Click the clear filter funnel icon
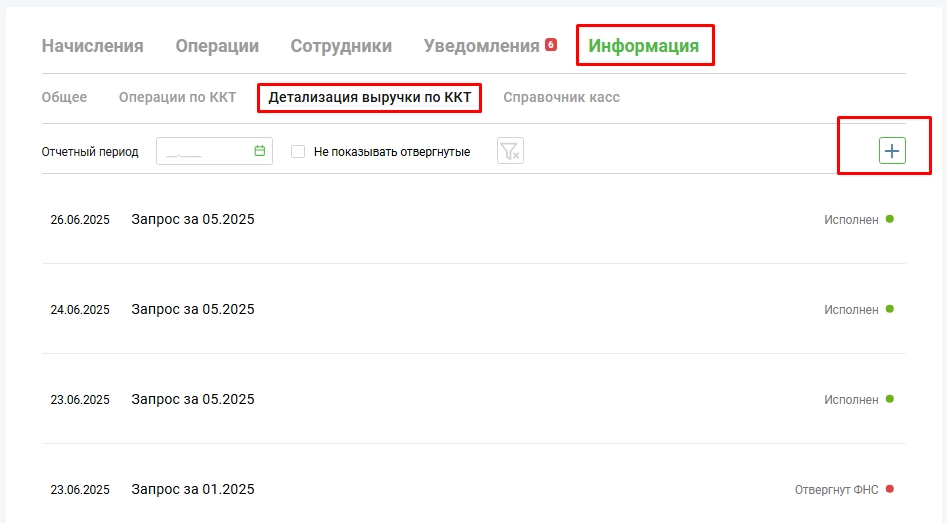Screen dimensions: 947x523 coord(510,151)
